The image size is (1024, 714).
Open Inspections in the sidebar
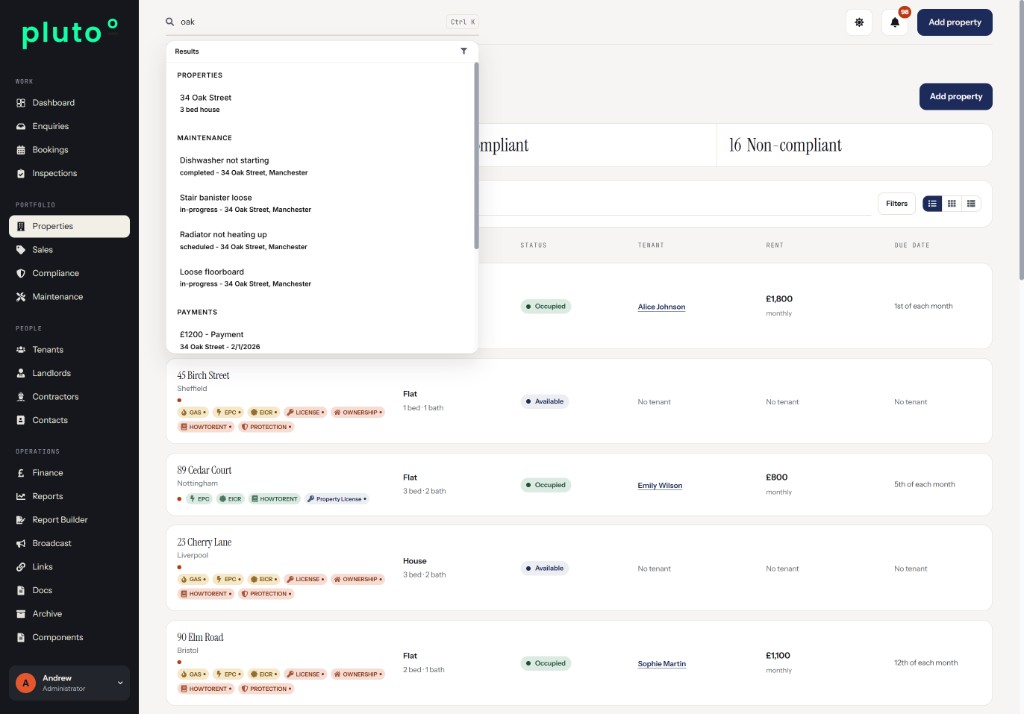tap(69, 173)
